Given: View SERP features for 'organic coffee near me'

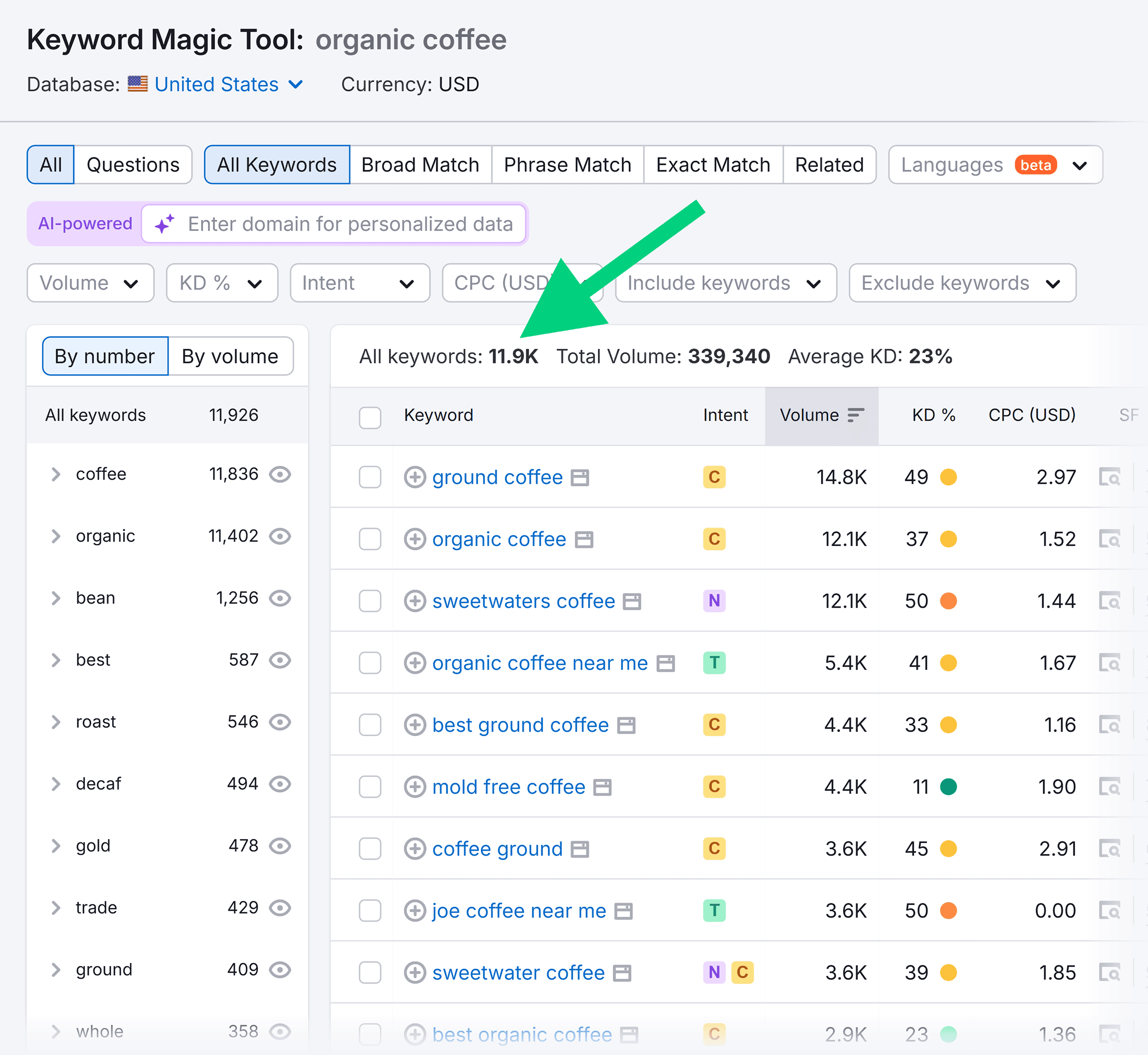Looking at the screenshot, I should tap(1110, 663).
